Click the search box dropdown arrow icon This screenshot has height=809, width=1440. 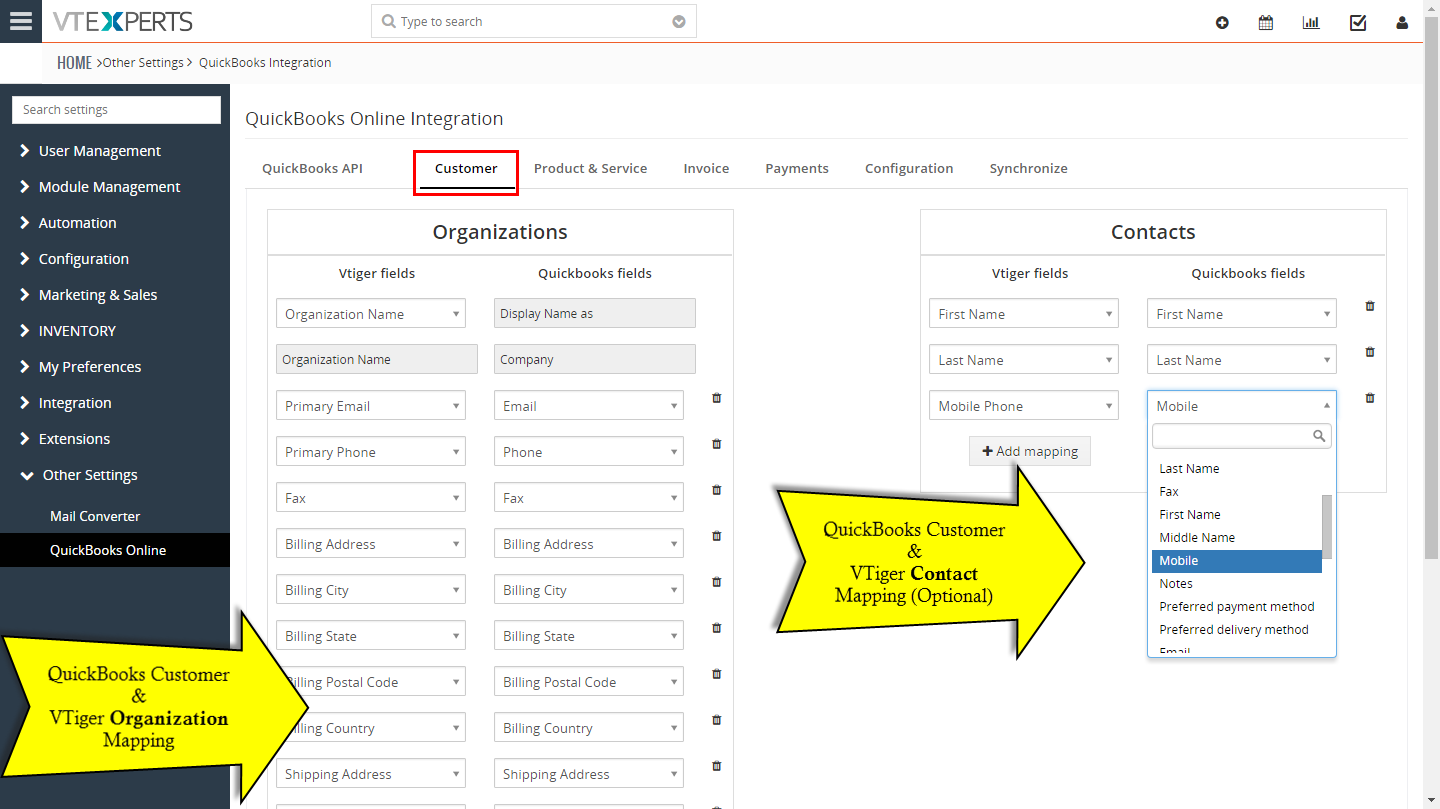(x=679, y=22)
